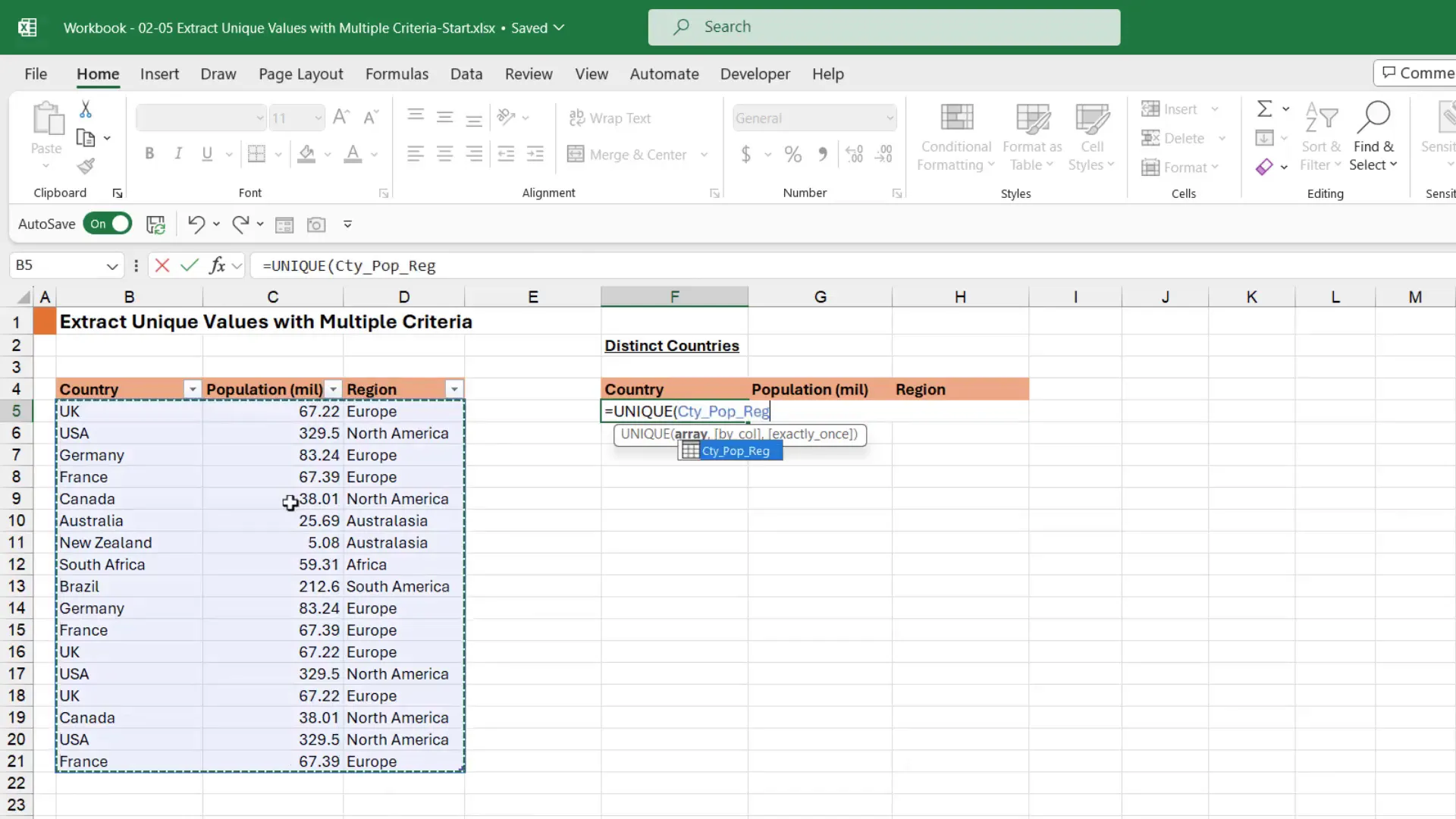Switch to the Insert tab
The width and height of the screenshot is (1456, 819).
pos(159,74)
